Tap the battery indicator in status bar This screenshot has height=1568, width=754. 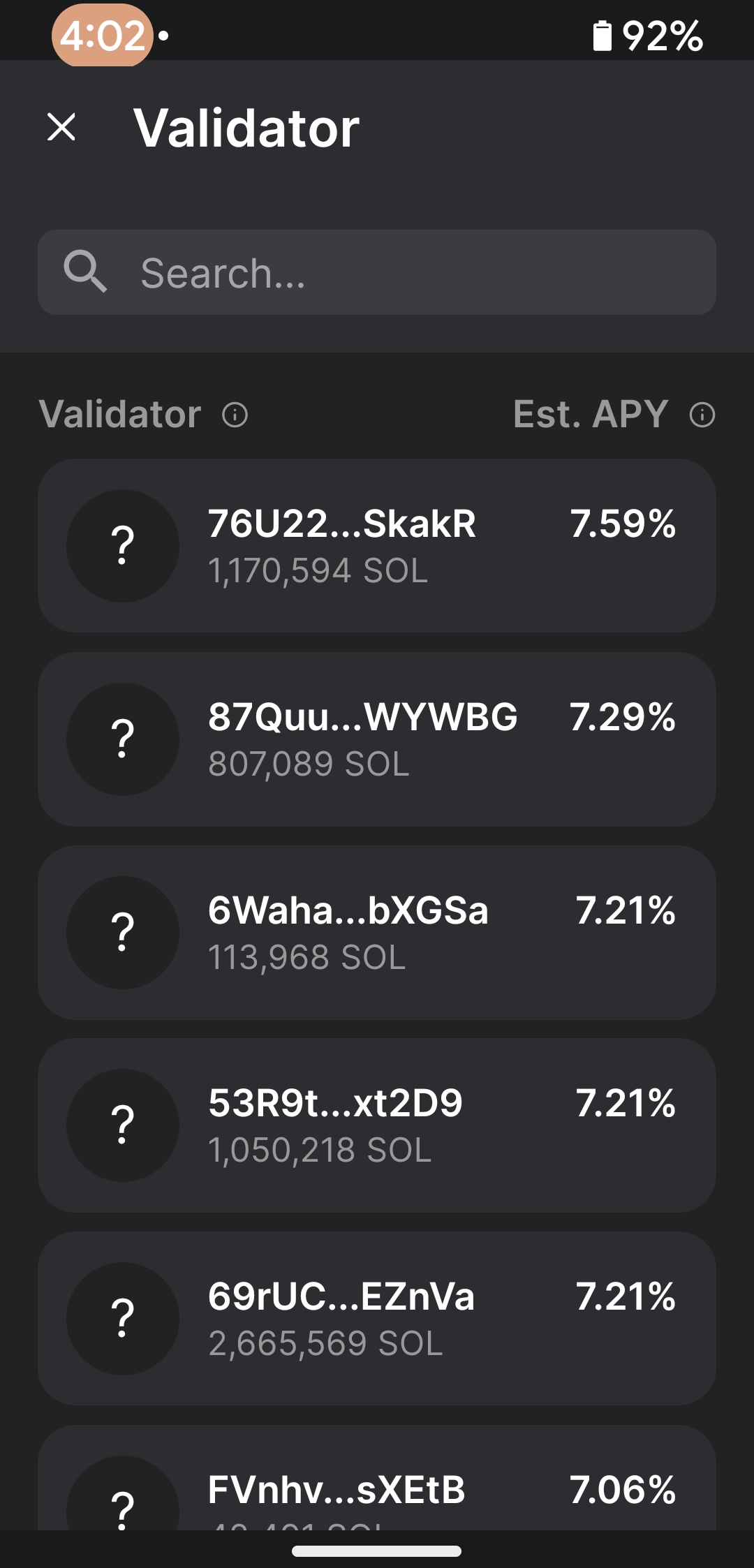pyautogui.click(x=602, y=36)
